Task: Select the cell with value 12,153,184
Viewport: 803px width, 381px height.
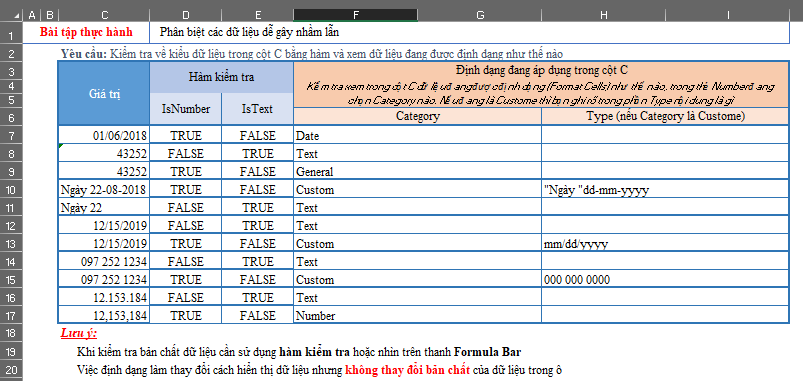Action: (x=104, y=315)
